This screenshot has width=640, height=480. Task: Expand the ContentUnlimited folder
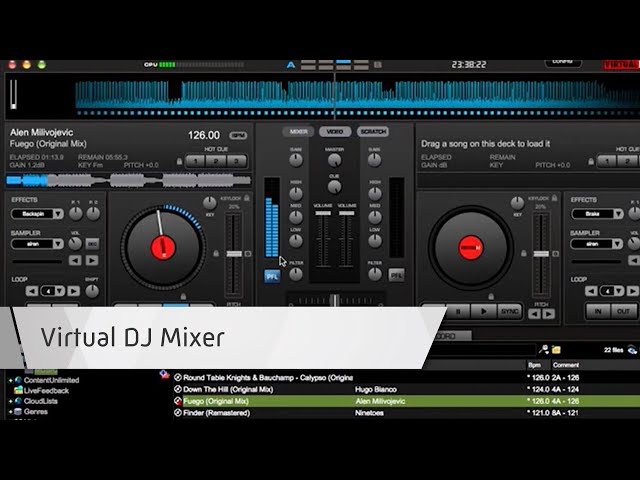pyautogui.click(x=11, y=380)
